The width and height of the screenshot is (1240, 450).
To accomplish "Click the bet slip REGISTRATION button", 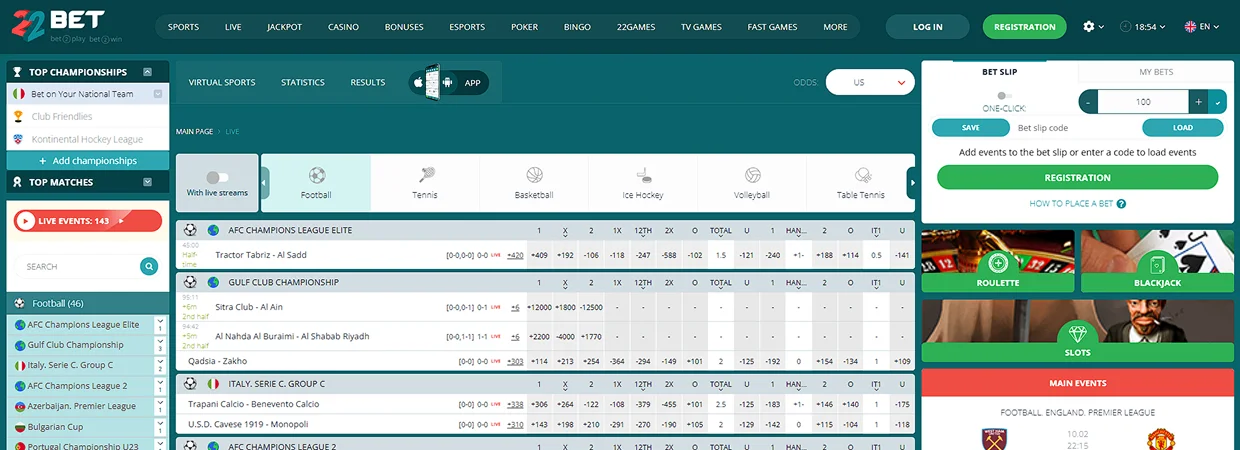I will pos(1077,177).
